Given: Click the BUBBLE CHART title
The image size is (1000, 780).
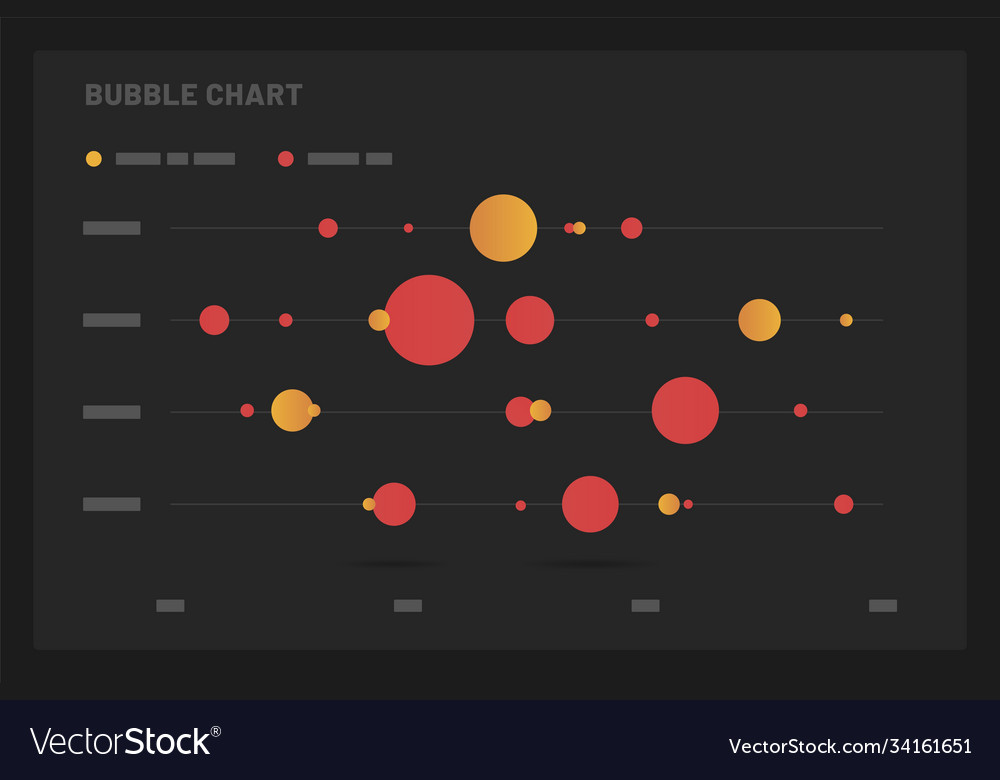Looking at the screenshot, I should pyautogui.click(x=193, y=95).
